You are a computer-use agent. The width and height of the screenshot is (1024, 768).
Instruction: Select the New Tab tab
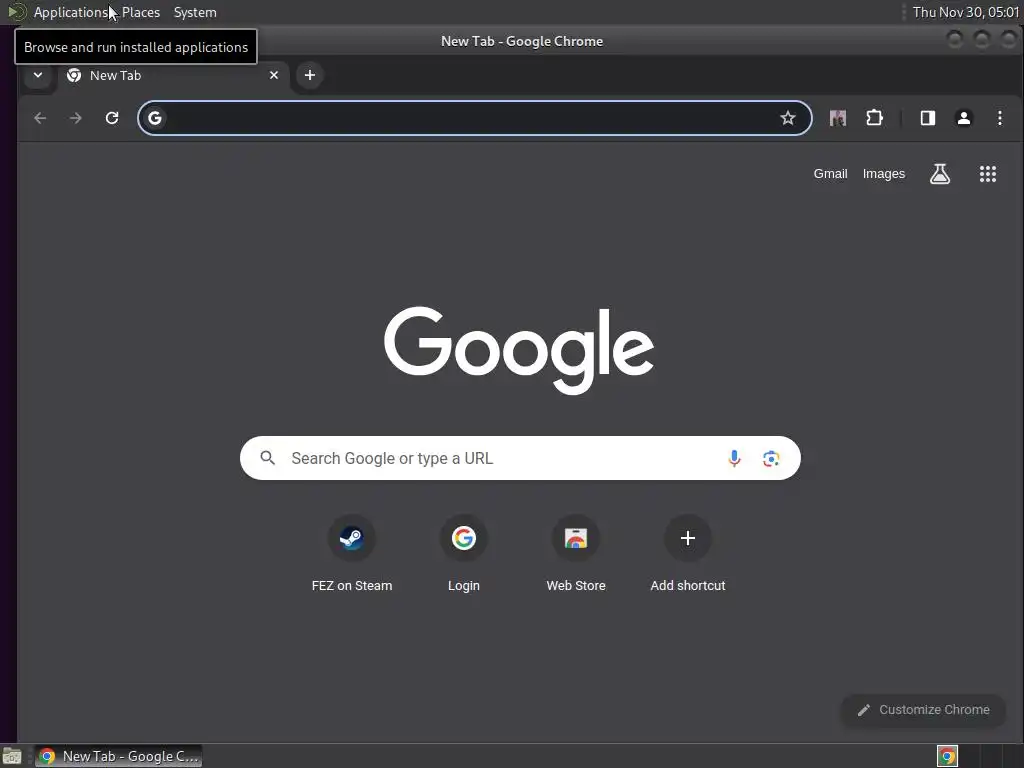click(172, 75)
